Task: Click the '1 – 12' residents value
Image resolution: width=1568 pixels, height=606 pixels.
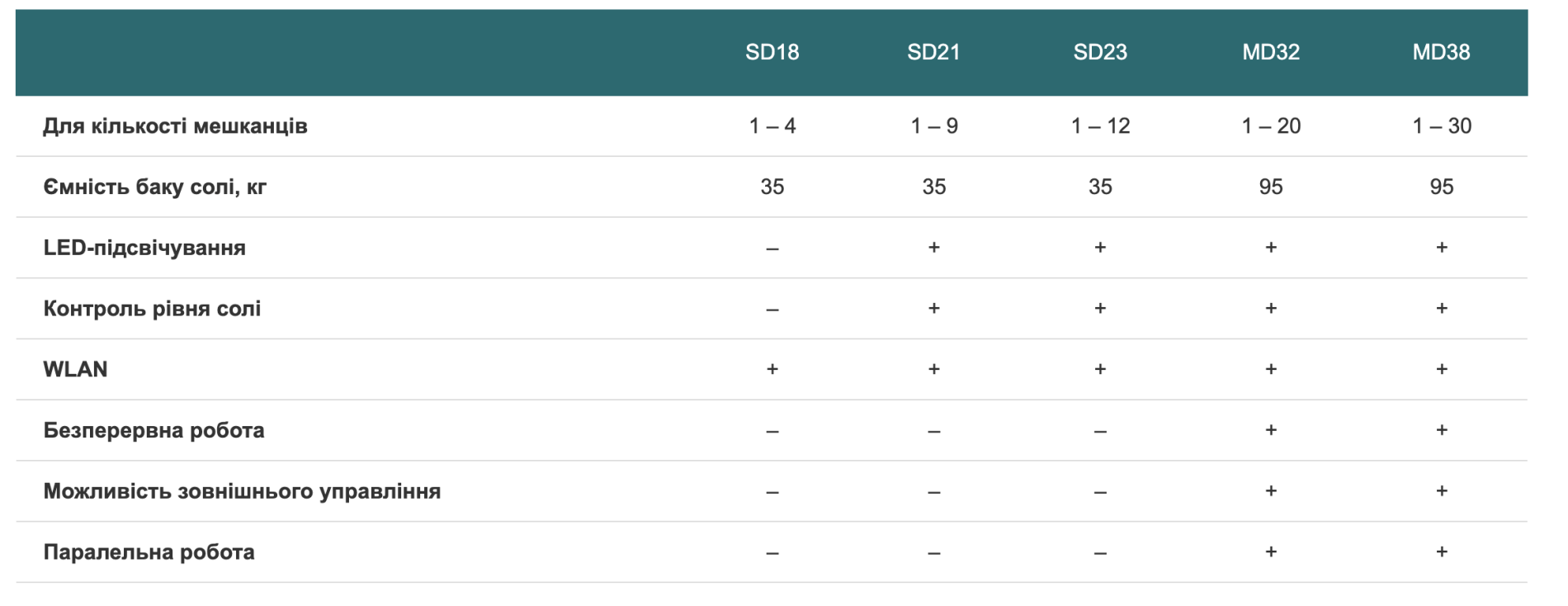Action: (1099, 126)
